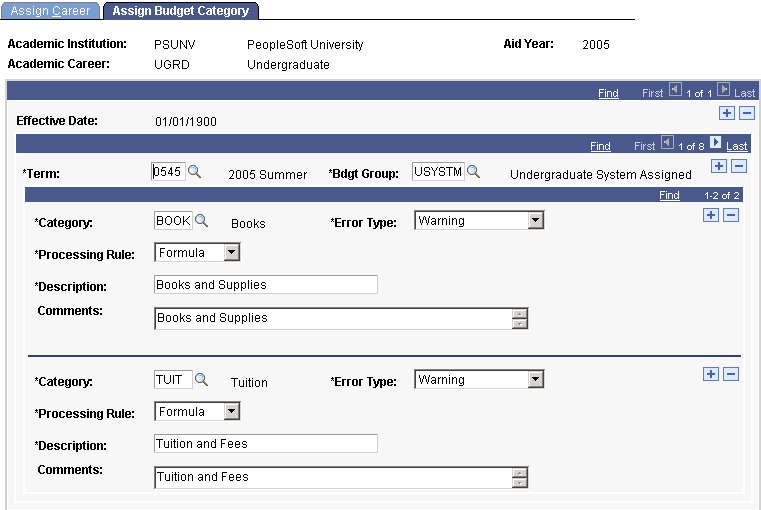The width and height of the screenshot is (761, 510).
Task: Expand Processing Rule dropdown for Tuition
Action: tap(232, 411)
